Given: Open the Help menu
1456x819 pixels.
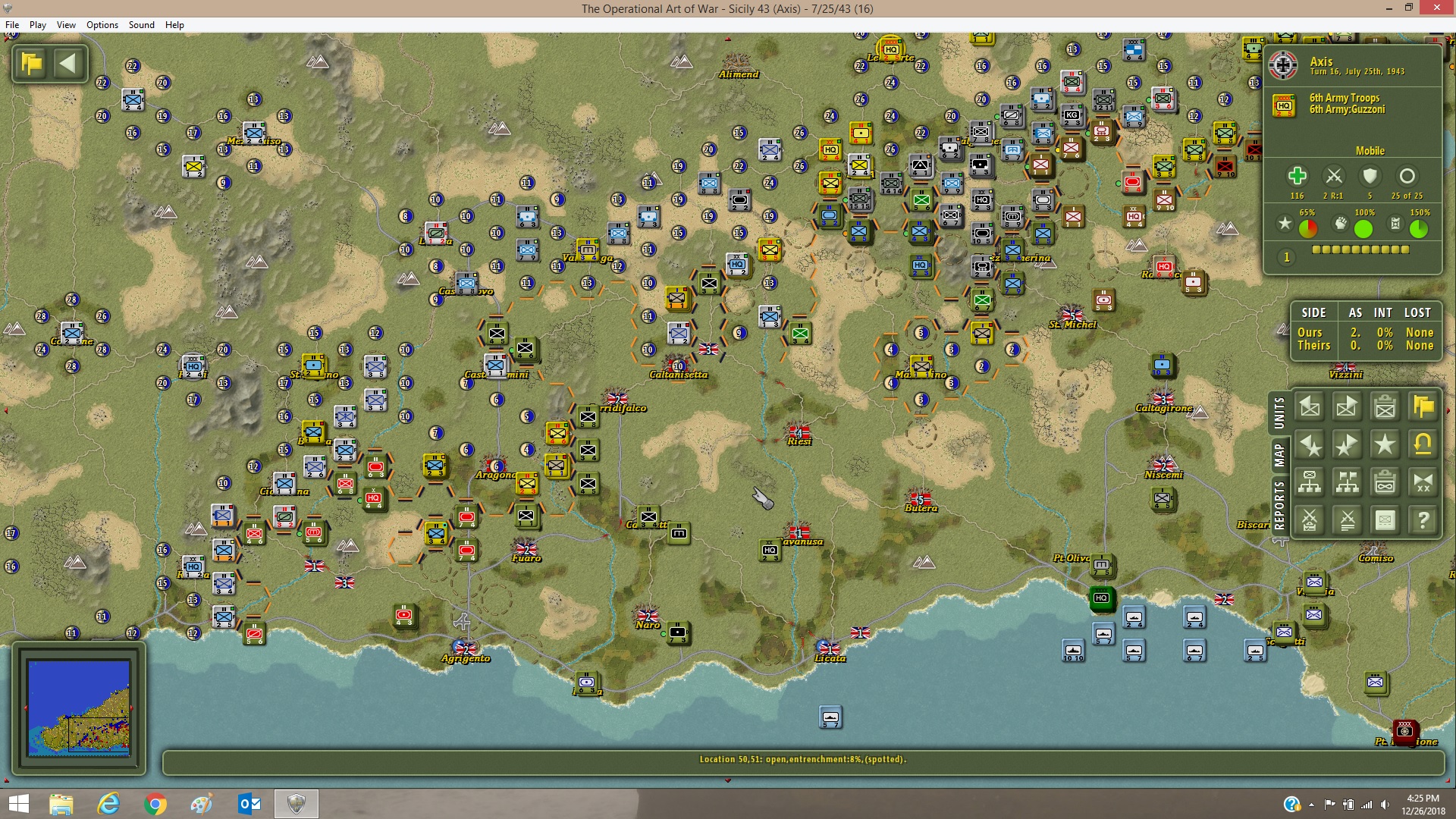Looking at the screenshot, I should point(174,25).
